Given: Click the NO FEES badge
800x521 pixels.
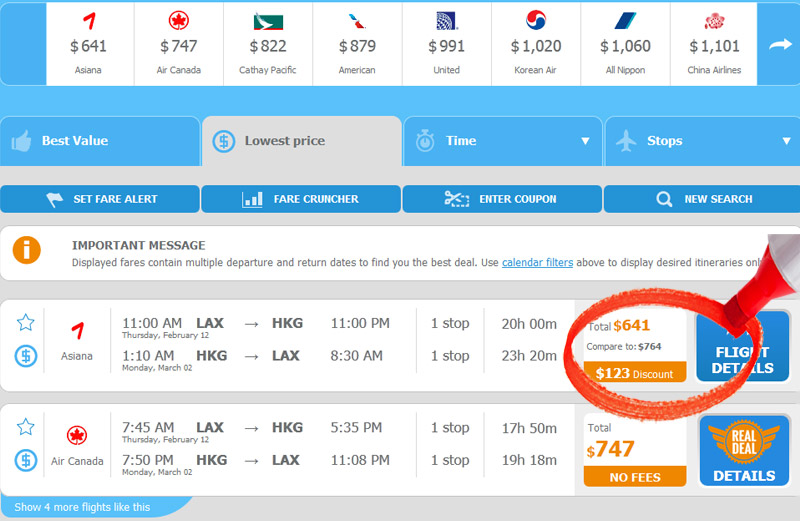Looking at the screenshot, I should (x=635, y=477).
